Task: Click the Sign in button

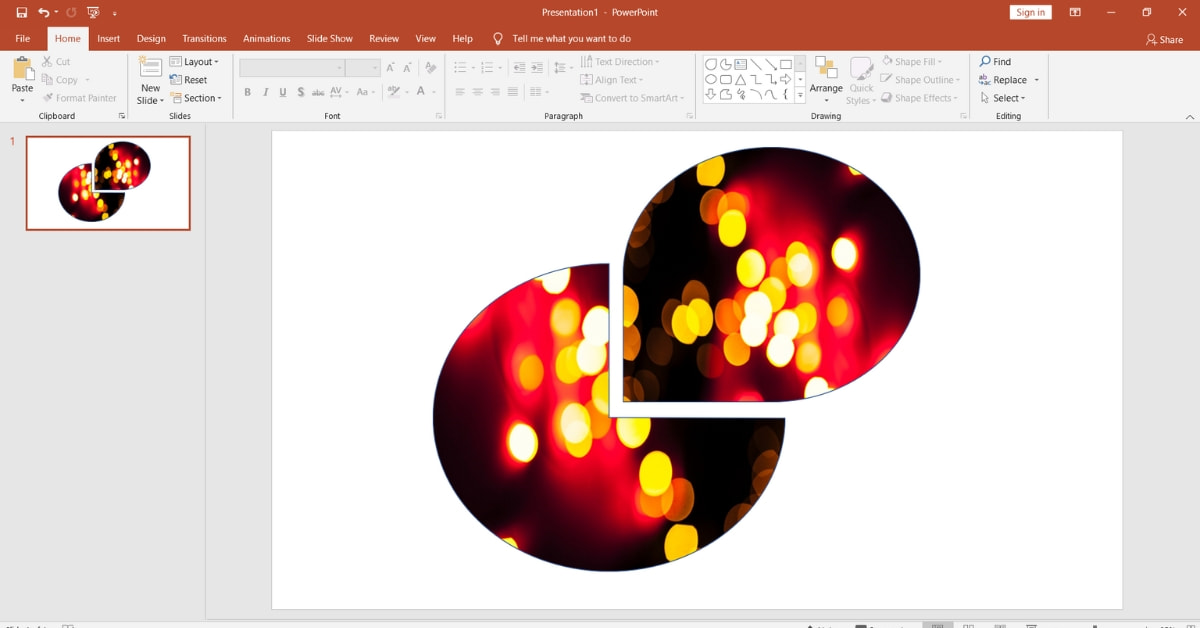Action: pos(1030,12)
